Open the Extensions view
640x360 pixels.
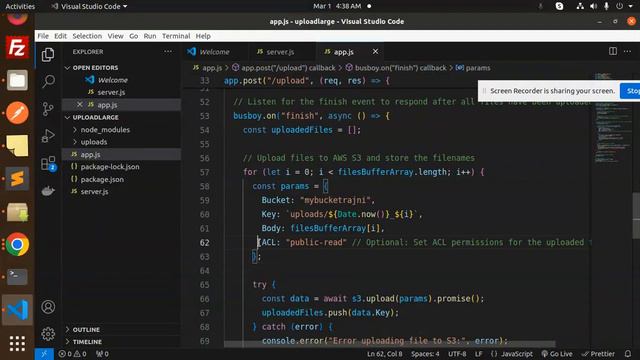(x=48, y=163)
